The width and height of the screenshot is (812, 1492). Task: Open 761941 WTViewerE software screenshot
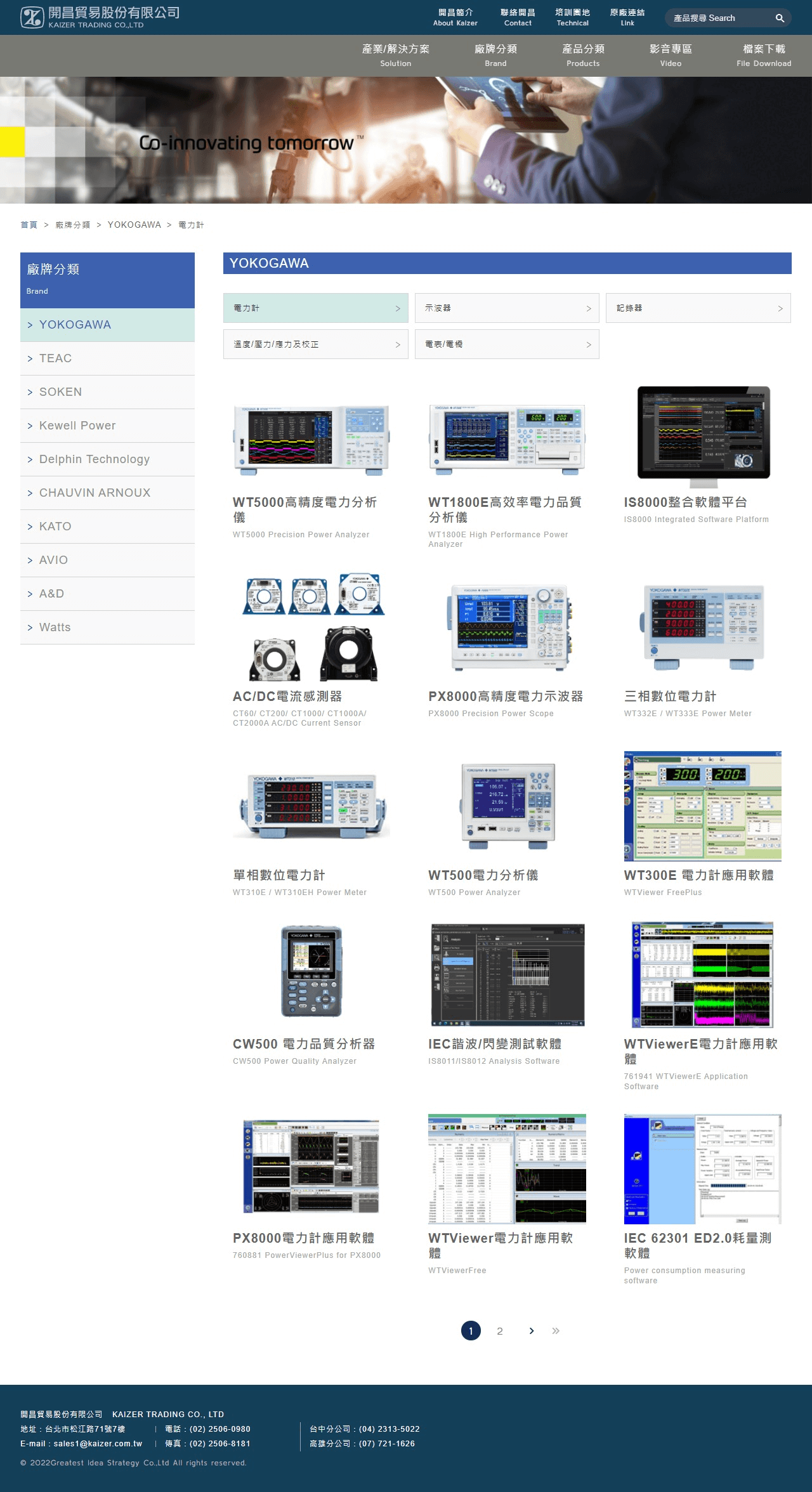[x=703, y=975]
